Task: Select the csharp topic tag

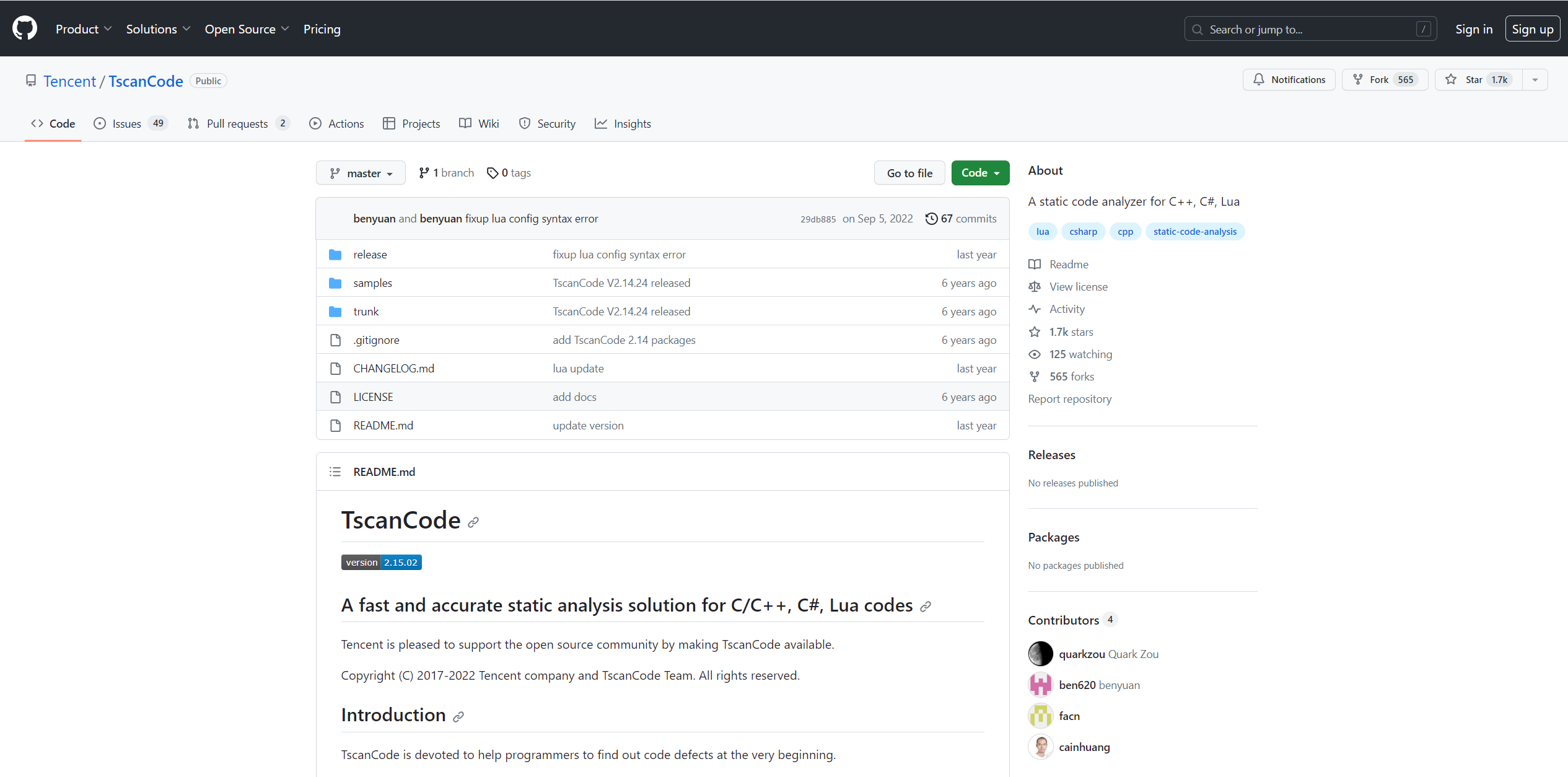Action: tap(1083, 231)
